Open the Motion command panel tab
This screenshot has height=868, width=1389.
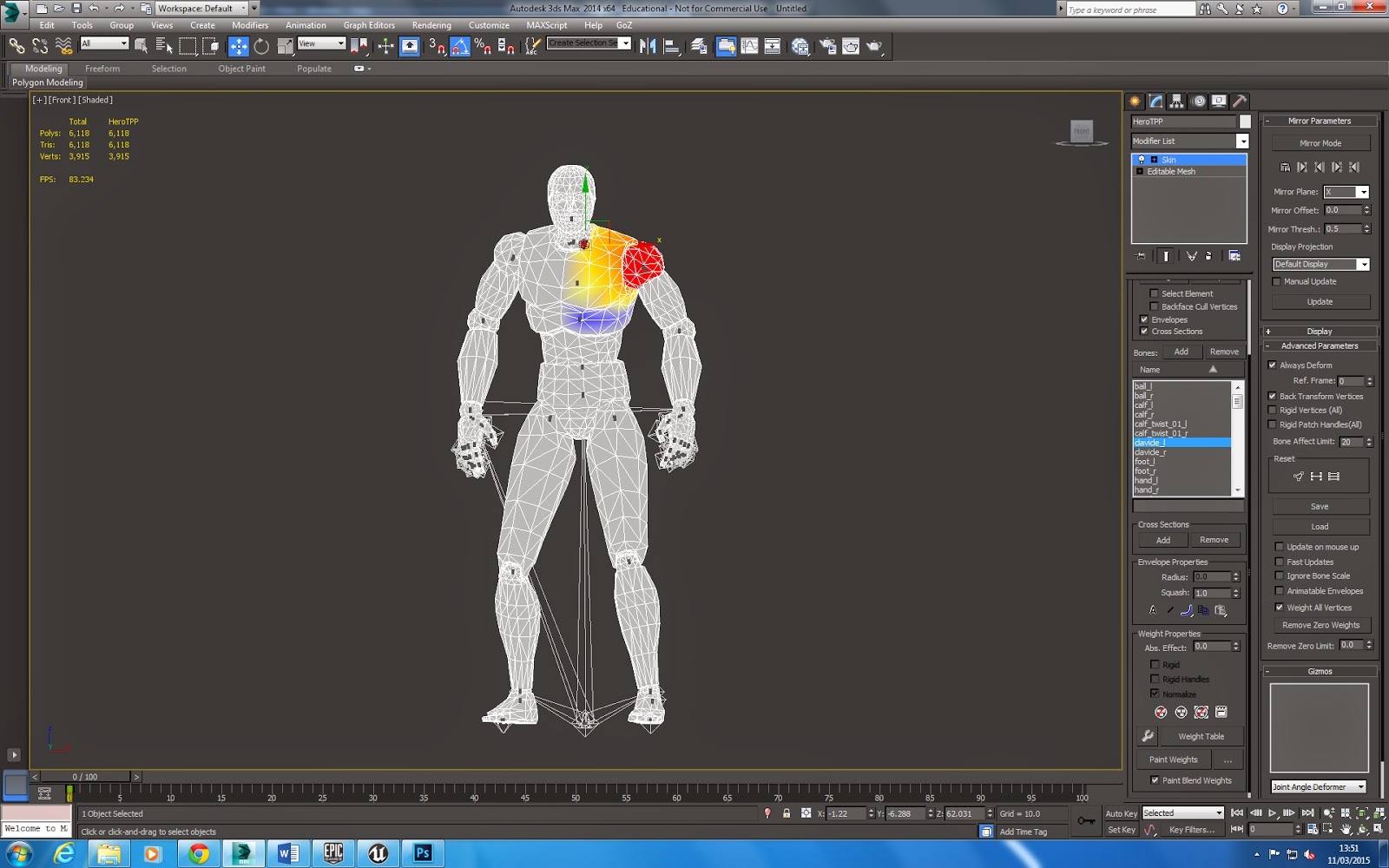(1199, 102)
